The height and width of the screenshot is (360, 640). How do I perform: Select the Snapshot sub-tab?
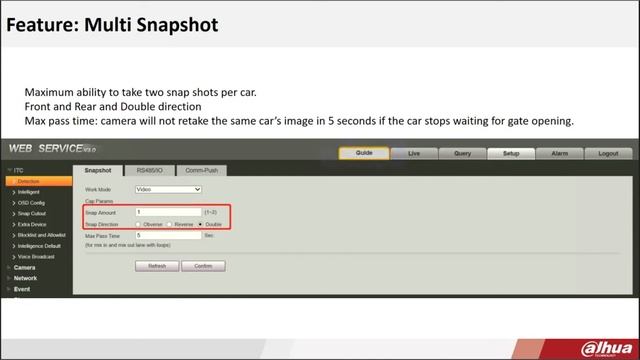point(98,171)
